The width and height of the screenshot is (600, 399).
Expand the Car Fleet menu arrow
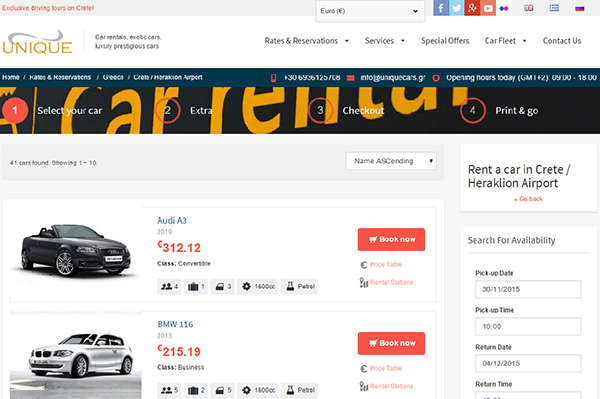(x=524, y=41)
